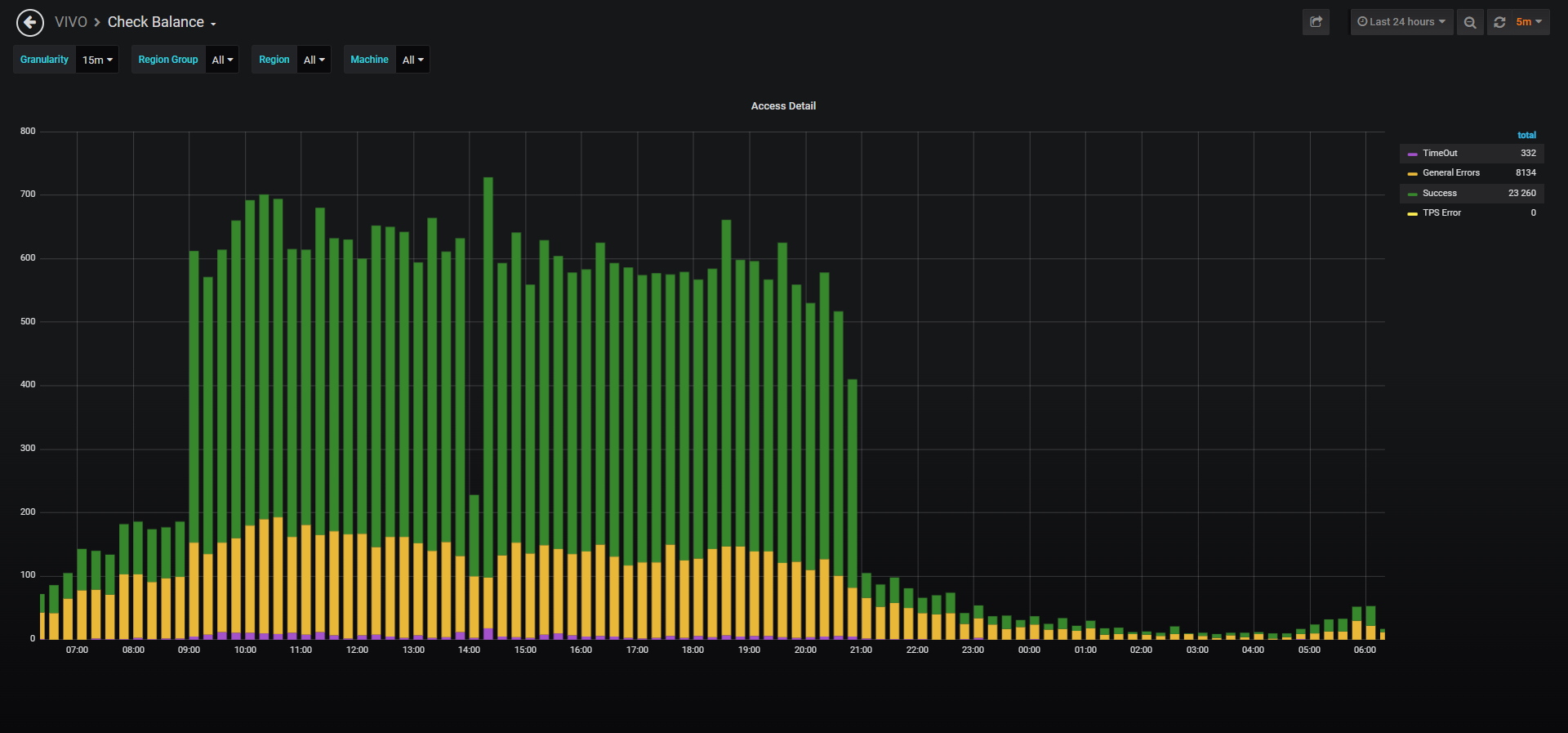Screen dimensions: 1568x733
Task: Toggle the TimeOut series in legend
Action: coord(1440,153)
